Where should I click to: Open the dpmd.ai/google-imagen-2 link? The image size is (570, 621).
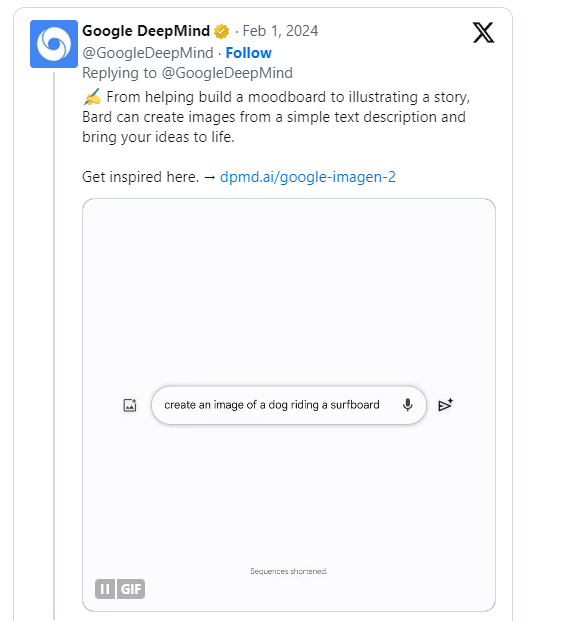point(308,177)
